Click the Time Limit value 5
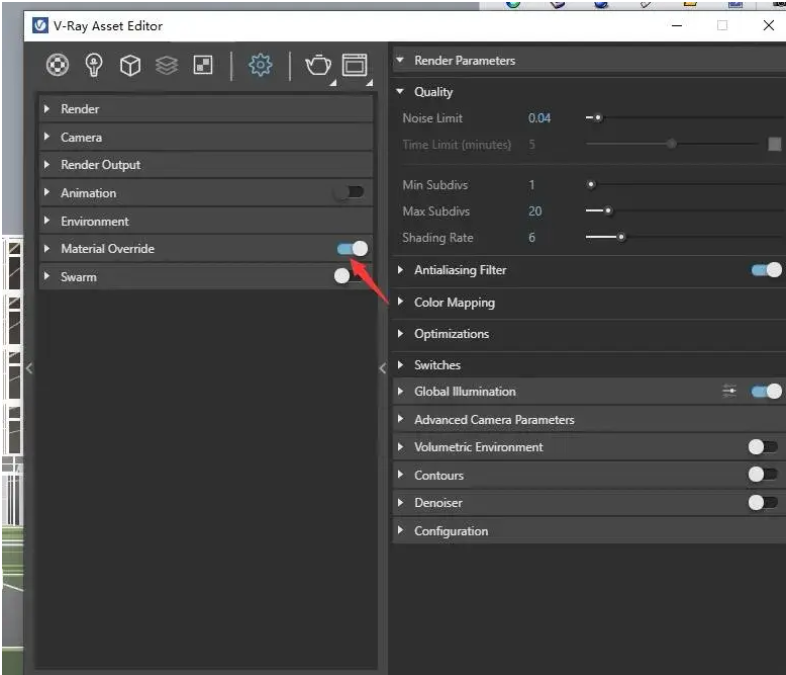 (532, 145)
